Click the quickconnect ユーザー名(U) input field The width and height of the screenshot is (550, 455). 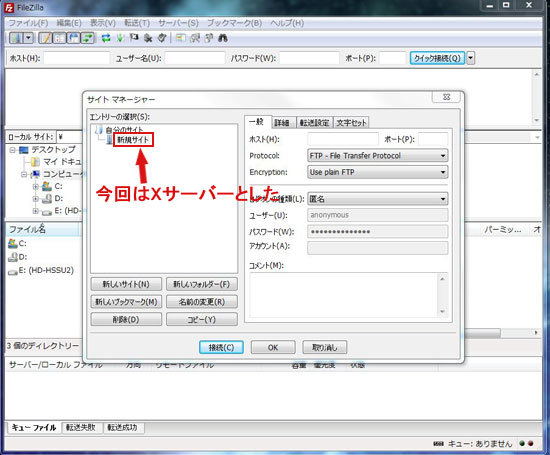tap(195, 58)
